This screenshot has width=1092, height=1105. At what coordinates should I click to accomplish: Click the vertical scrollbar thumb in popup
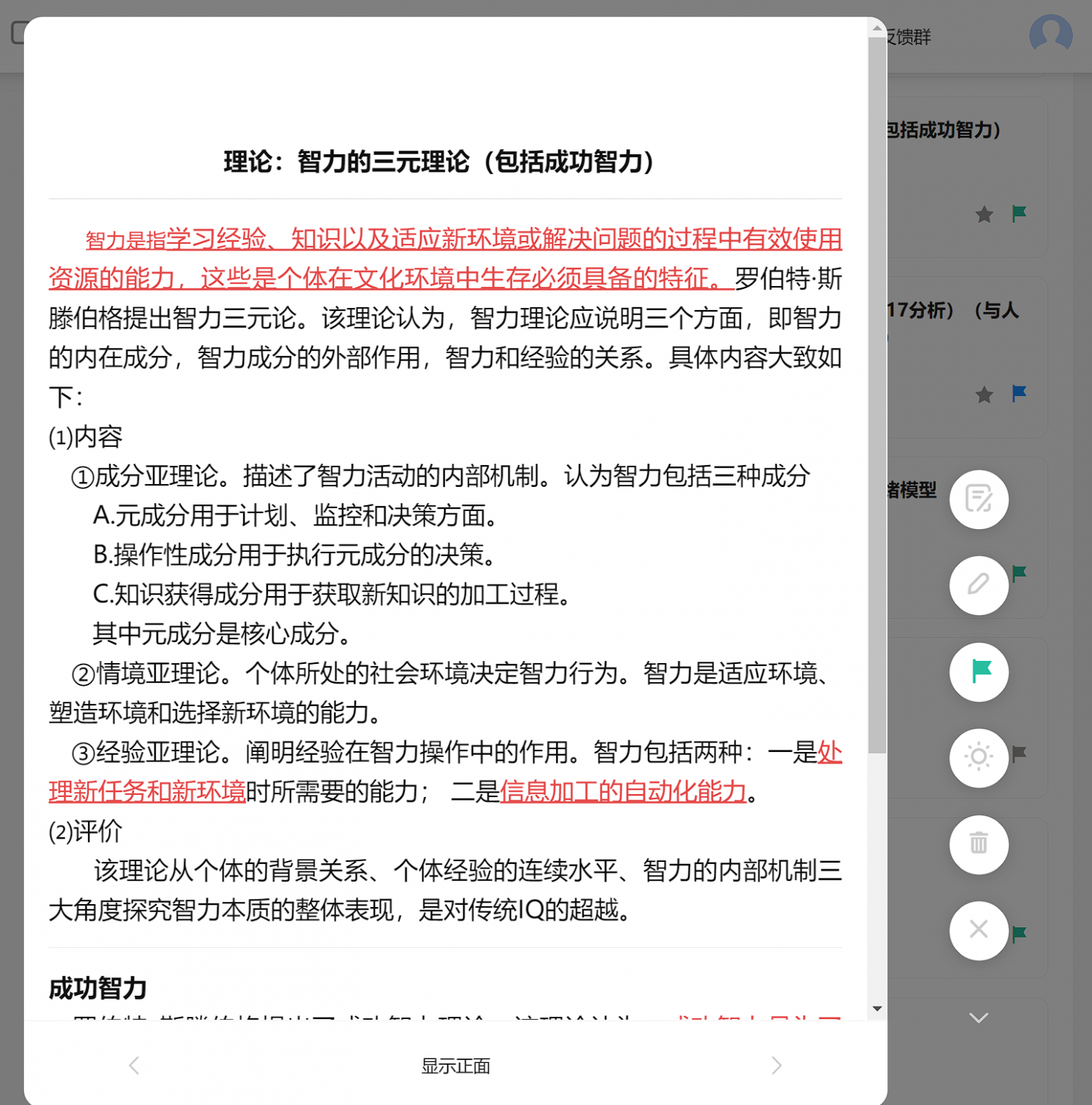click(877, 395)
